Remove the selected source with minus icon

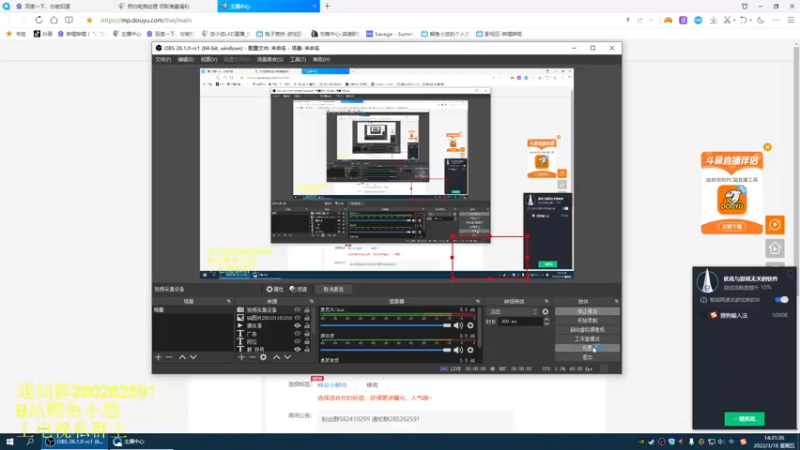pos(252,357)
